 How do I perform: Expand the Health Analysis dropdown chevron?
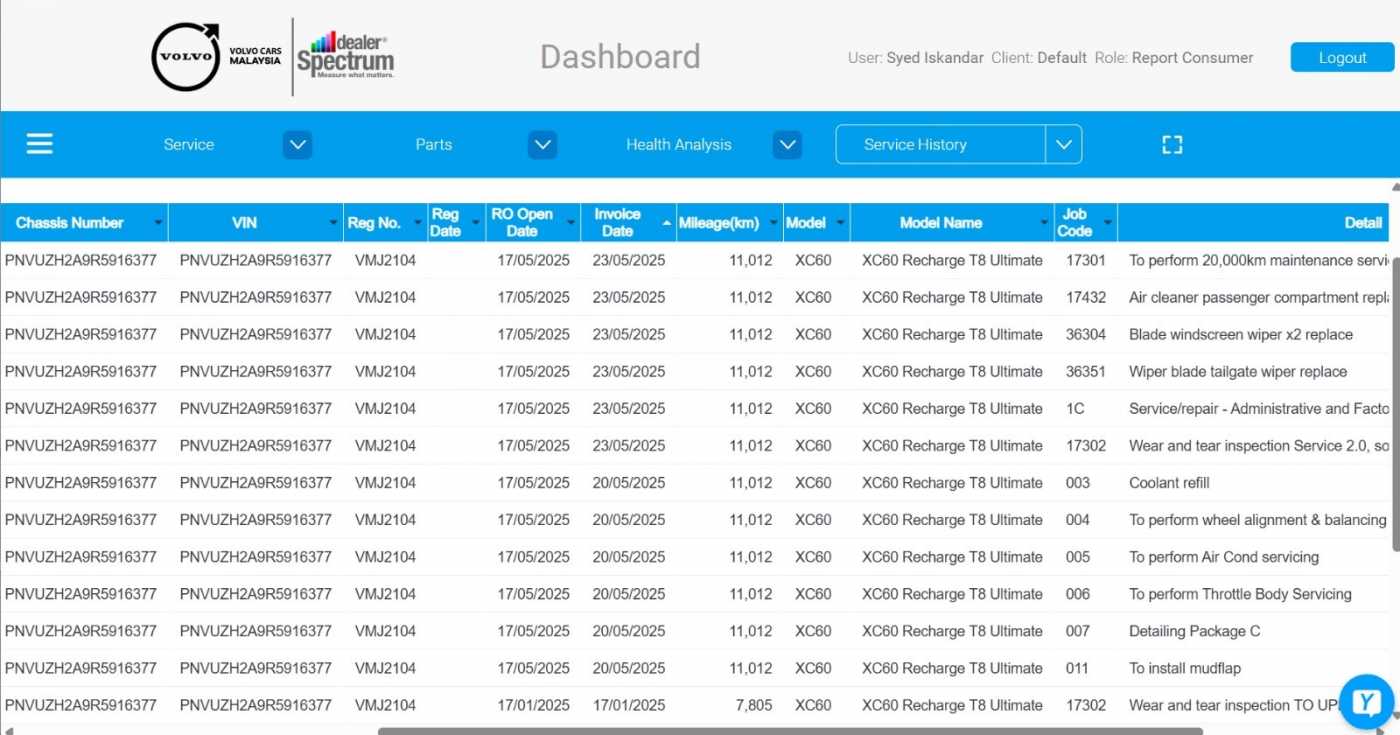coord(787,145)
